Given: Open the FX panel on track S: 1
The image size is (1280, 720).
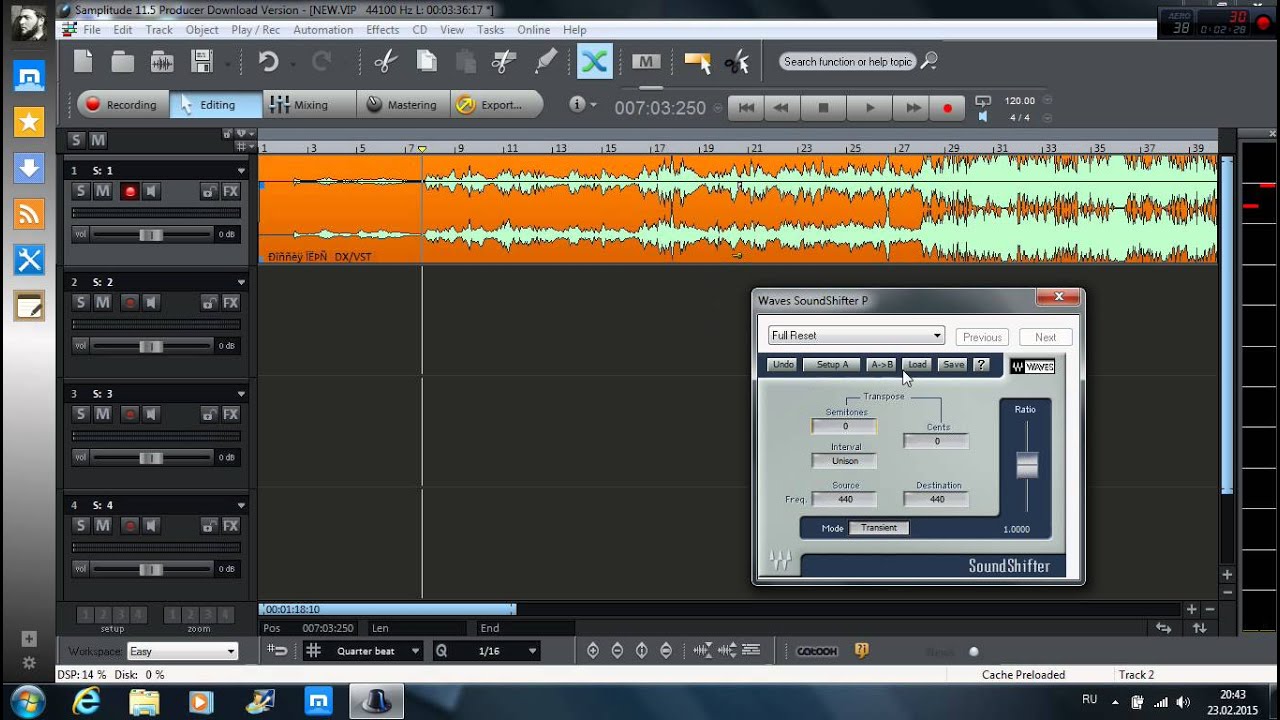Looking at the screenshot, I should click(230, 191).
